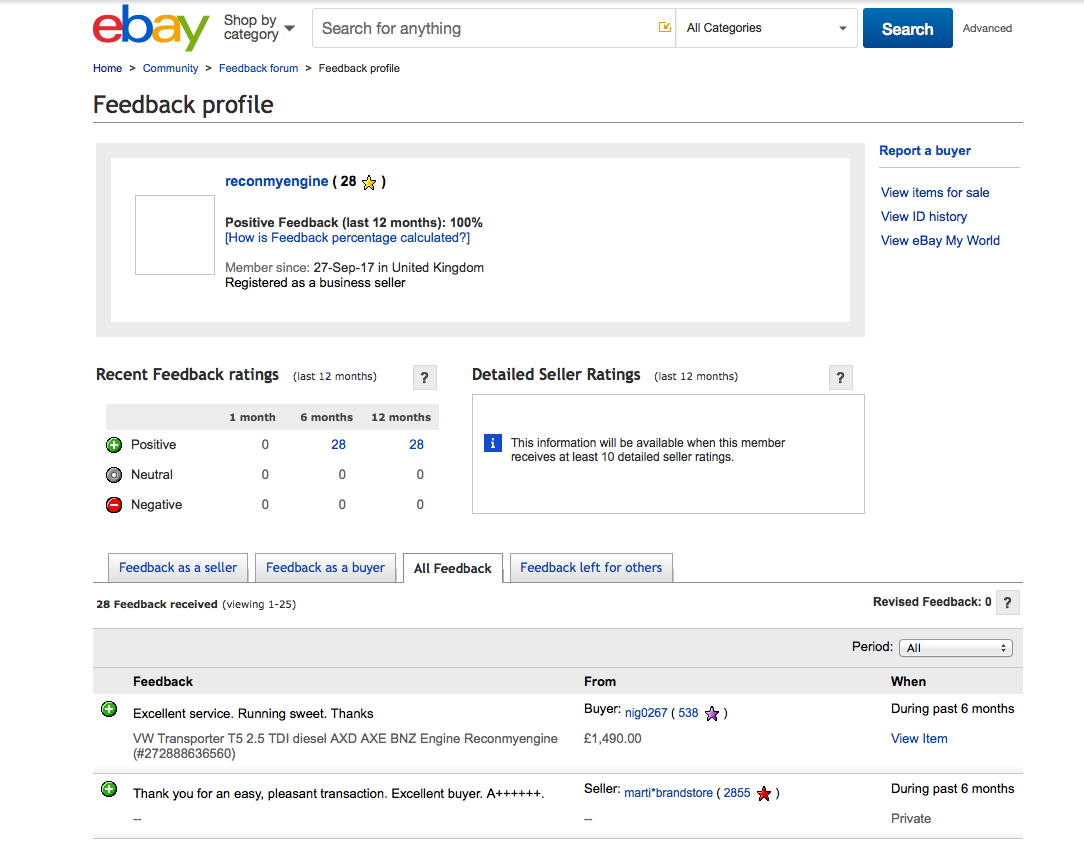The height and width of the screenshot is (841, 1084).
Task: Open the Period filter dropdown
Action: (x=955, y=648)
